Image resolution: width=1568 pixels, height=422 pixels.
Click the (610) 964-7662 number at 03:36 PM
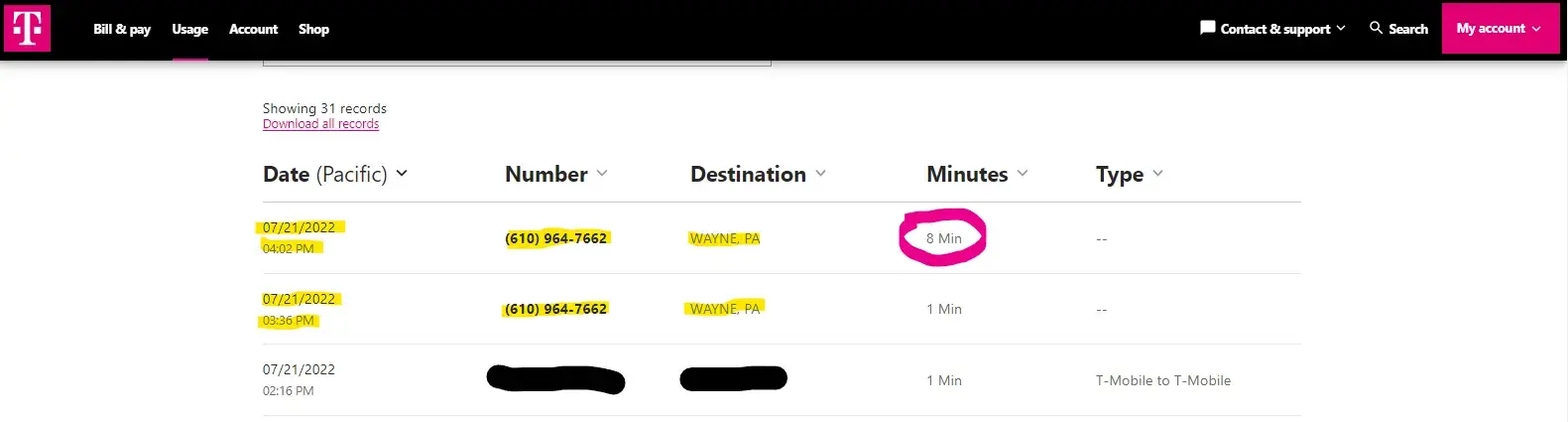(555, 309)
